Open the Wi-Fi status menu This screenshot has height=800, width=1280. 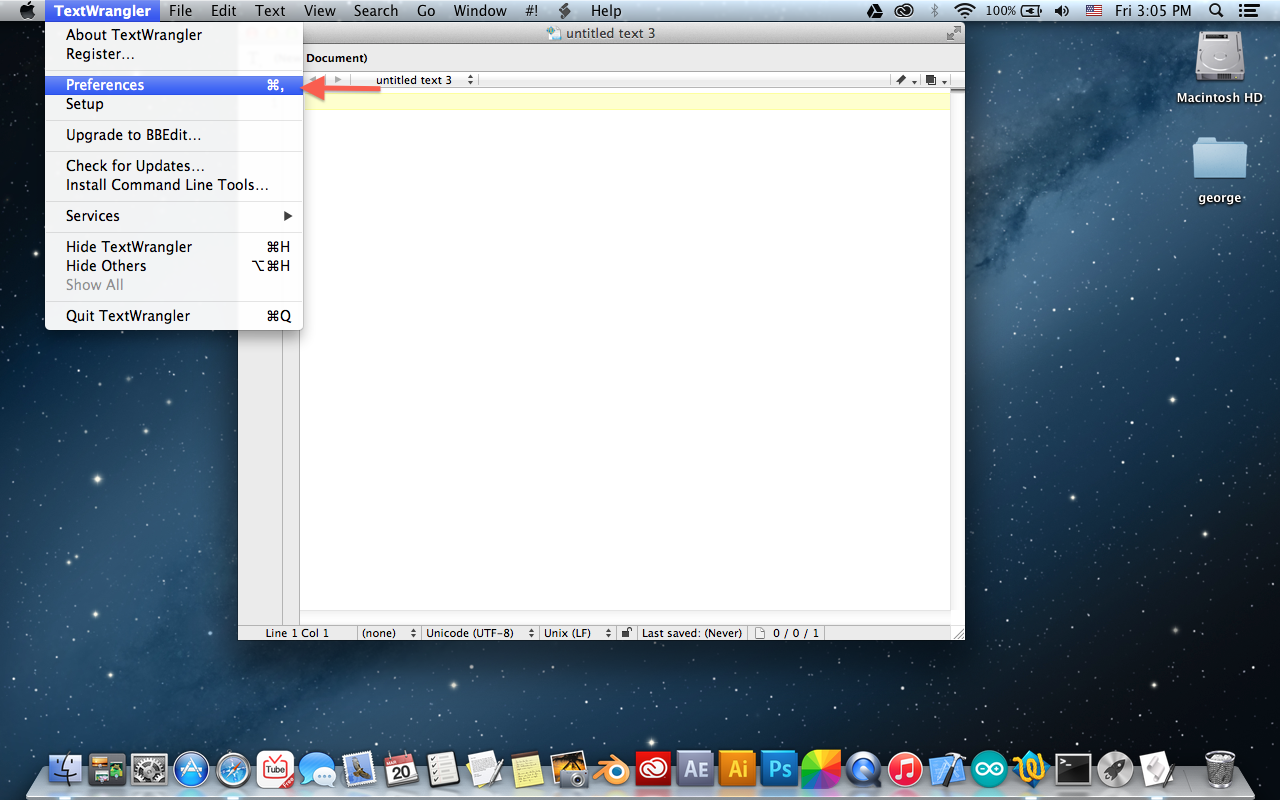pos(965,11)
